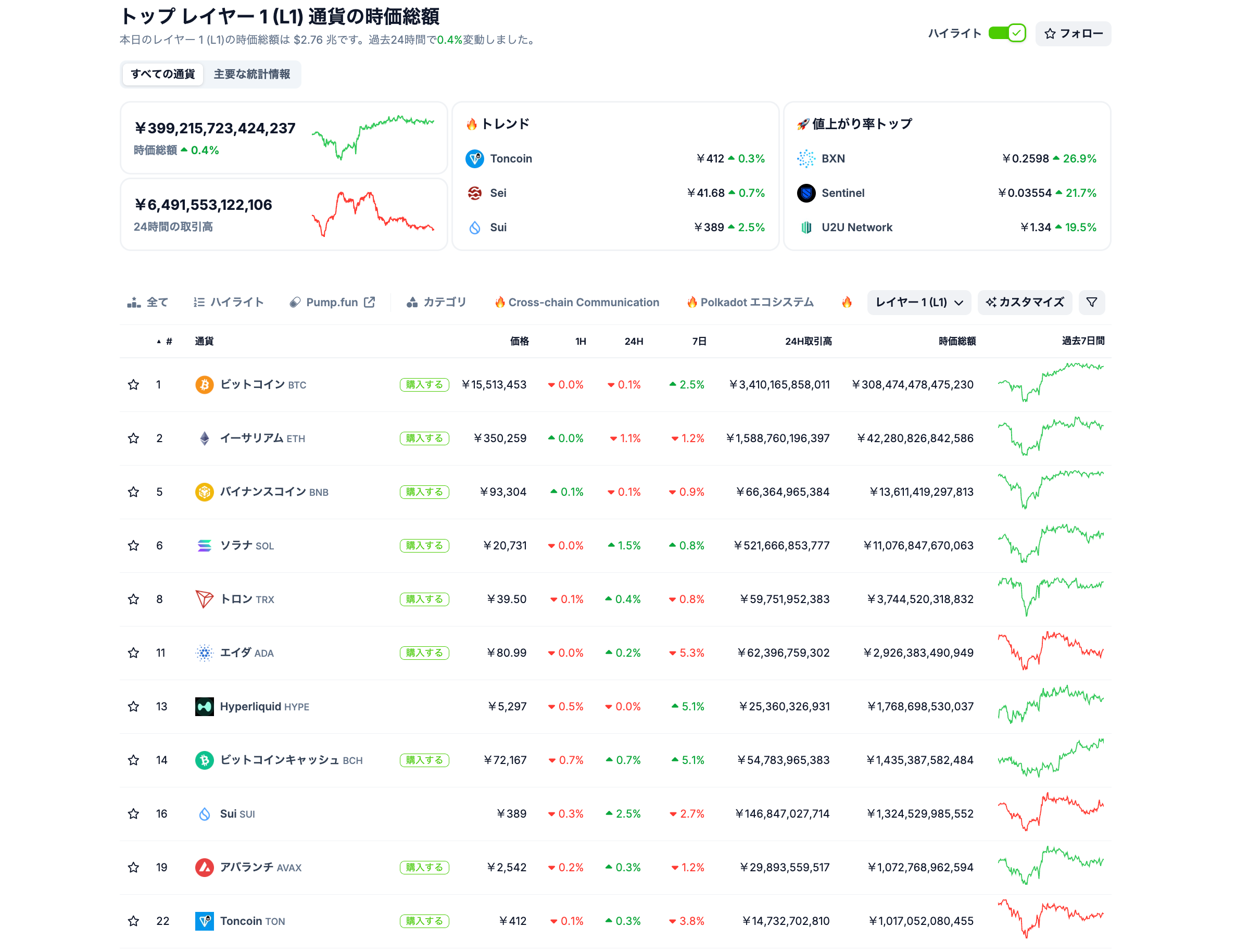The height and width of the screenshot is (952, 1236).
Task: Click the フォロー button
Action: [1073, 33]
